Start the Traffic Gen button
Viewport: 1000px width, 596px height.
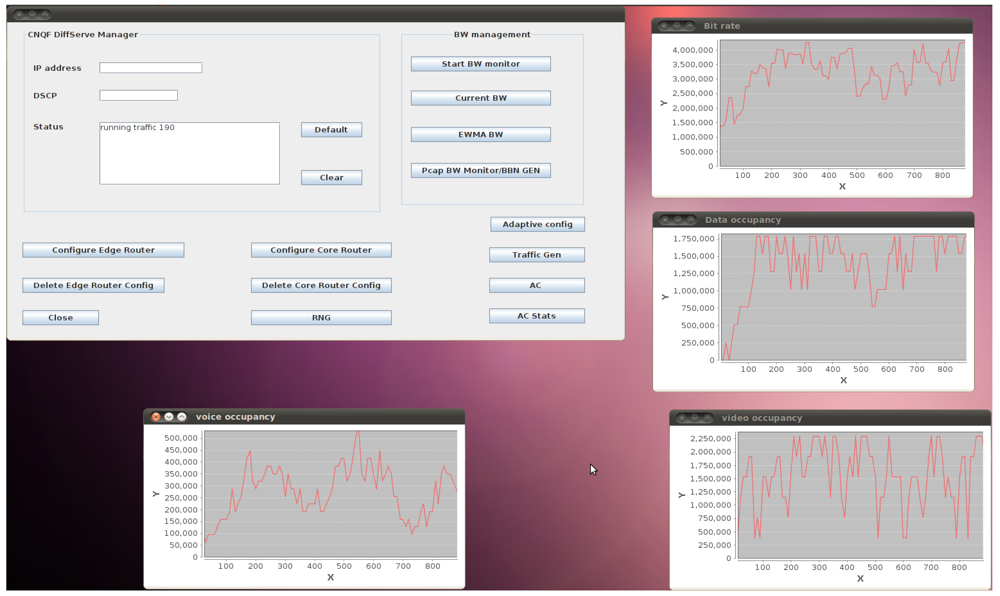tap(536, 255)
